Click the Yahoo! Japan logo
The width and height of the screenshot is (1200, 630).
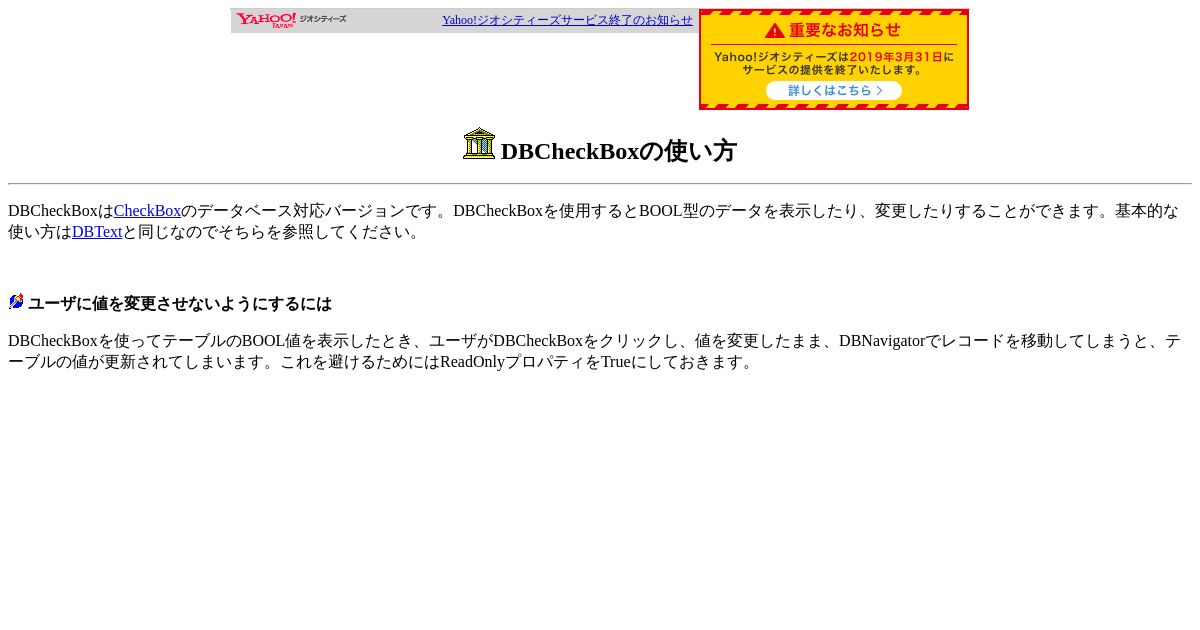point(266,20)
